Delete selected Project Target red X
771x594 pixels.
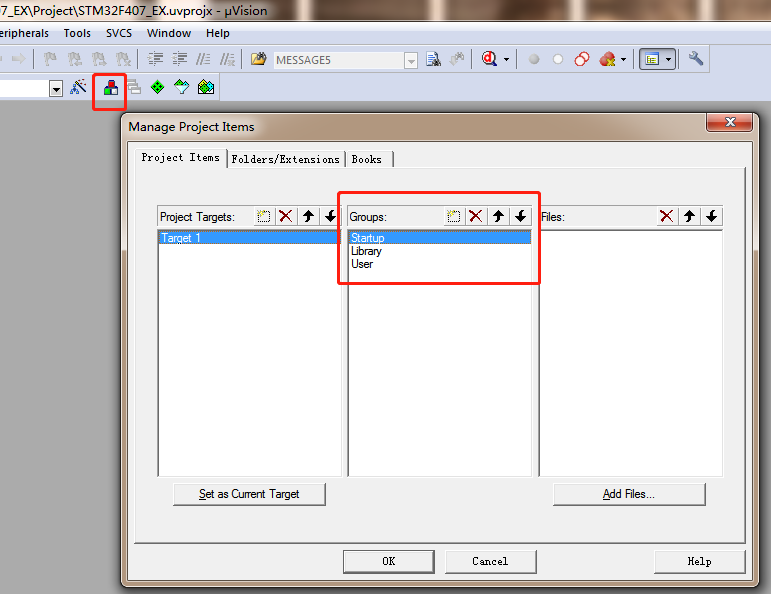(x=286, y=216)
